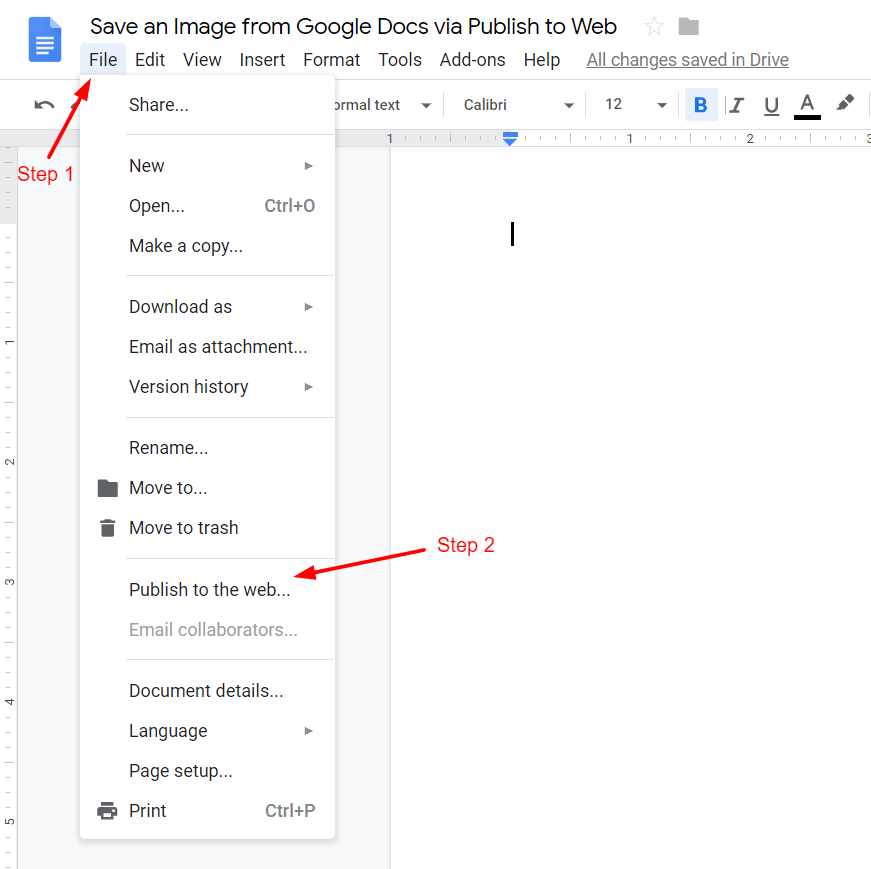Open the text color picker
871x869 pixels.
pos(806,104)
